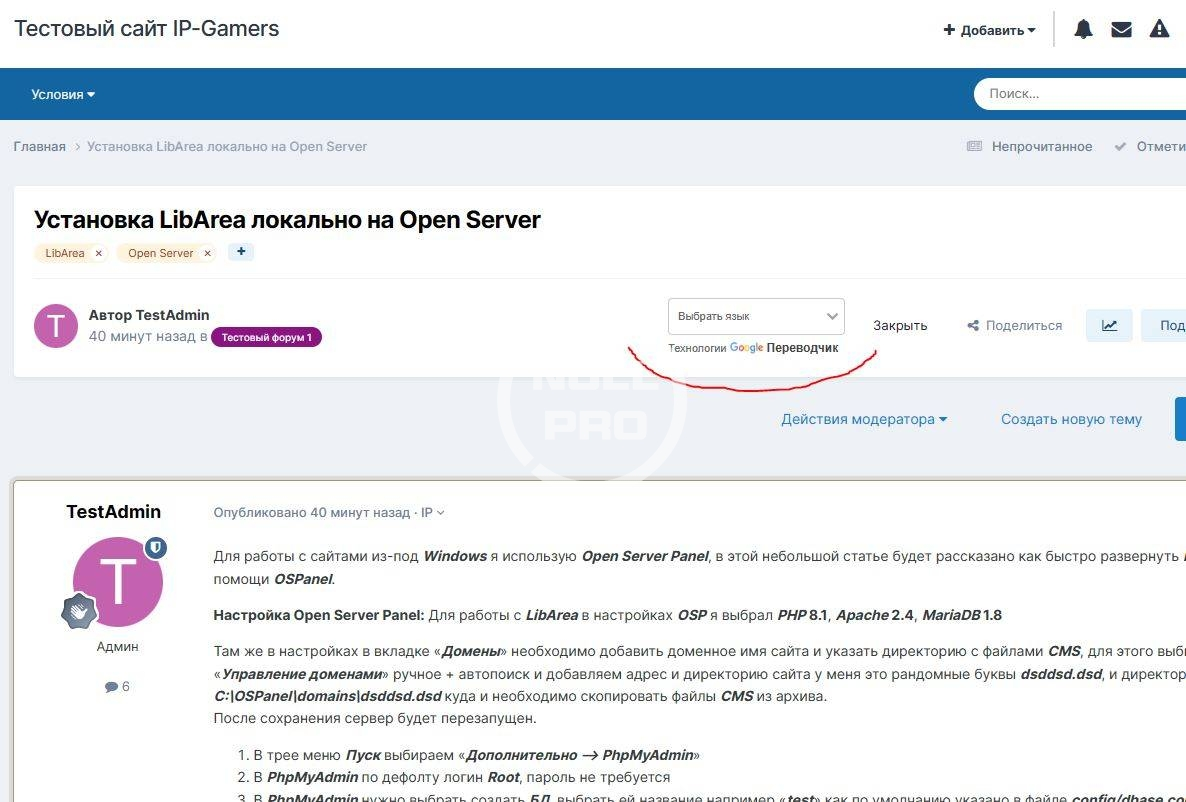Viewport: 1186px width, 802px height.
Task: Remove the Open Server tag
Action: (x=207, y=253)
